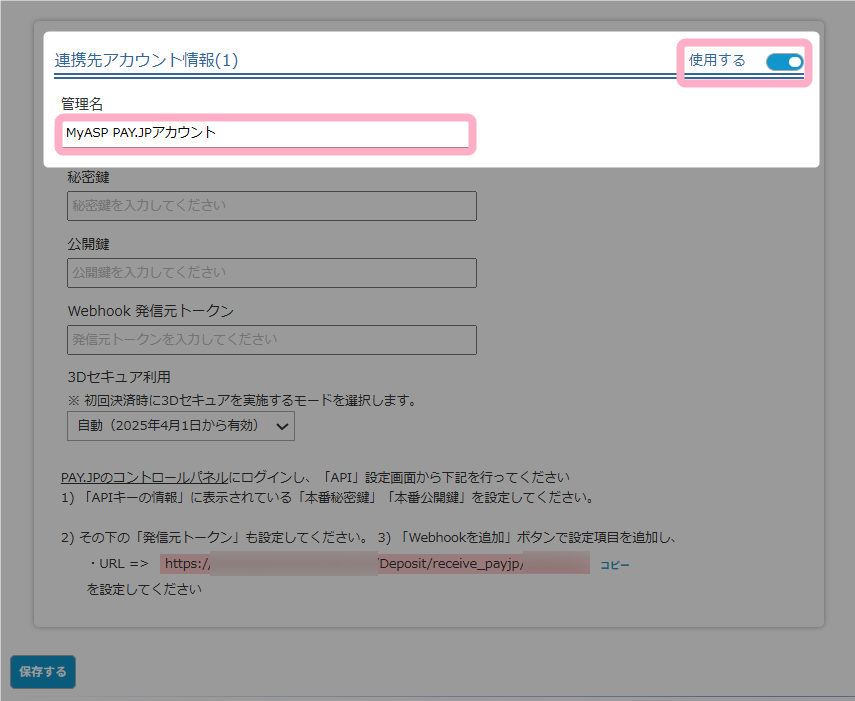The image size is (855, 701).
Task: Click the コピー link beside the URL
Action: tap(614, 565)
